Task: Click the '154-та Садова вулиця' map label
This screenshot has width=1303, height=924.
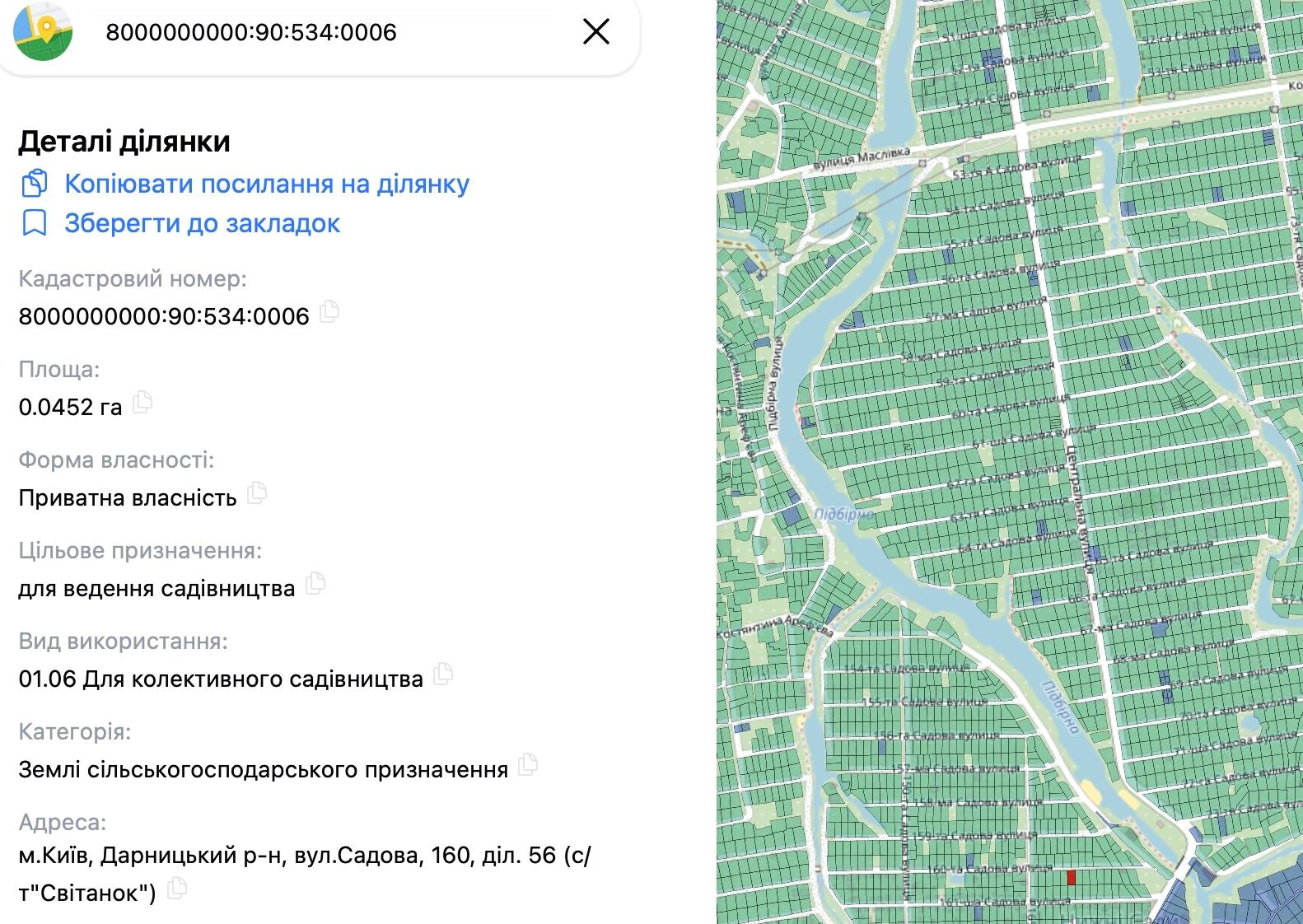Action: click(905, 668)
